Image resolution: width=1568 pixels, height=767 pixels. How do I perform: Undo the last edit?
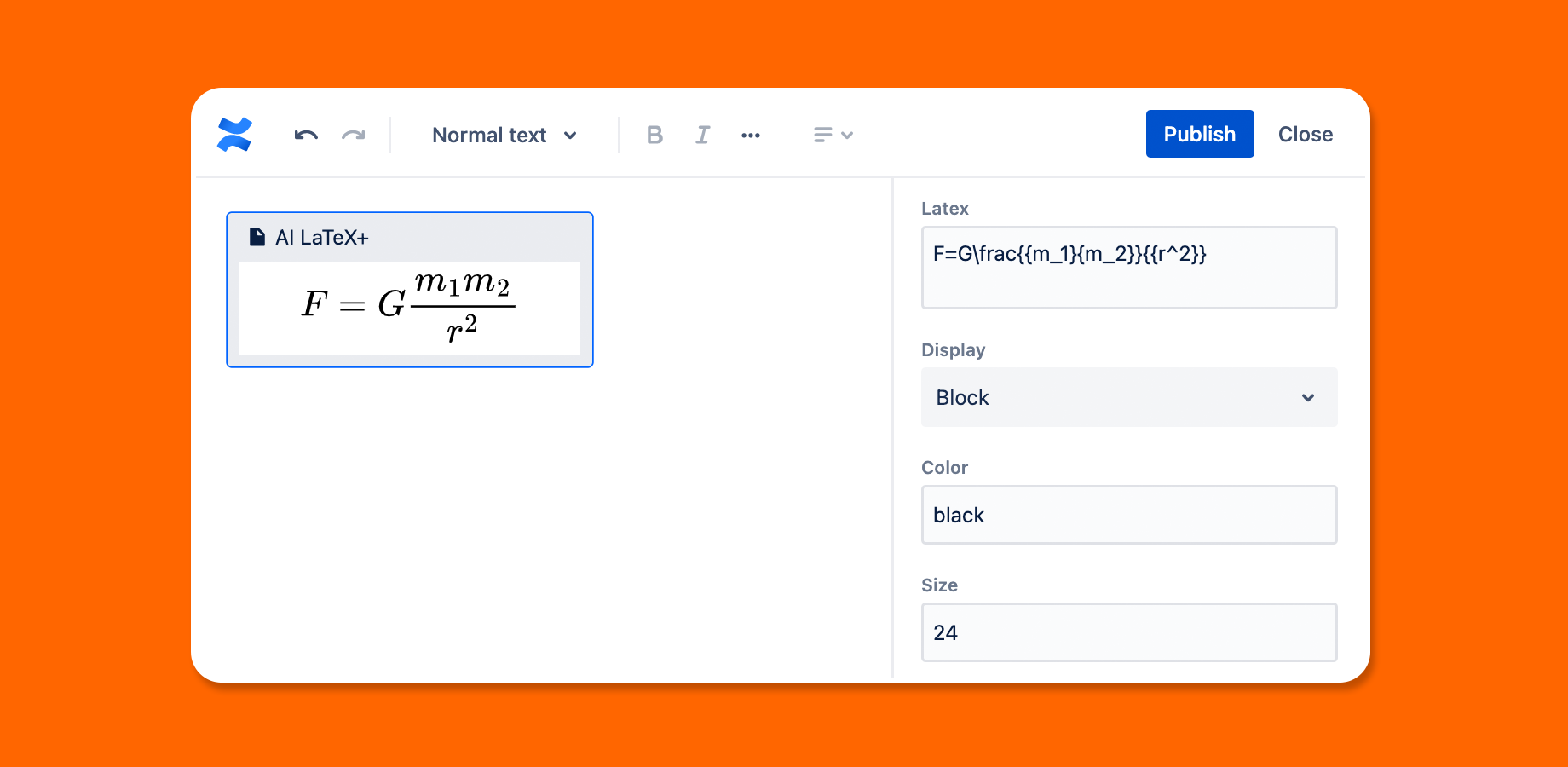[306, 135]
